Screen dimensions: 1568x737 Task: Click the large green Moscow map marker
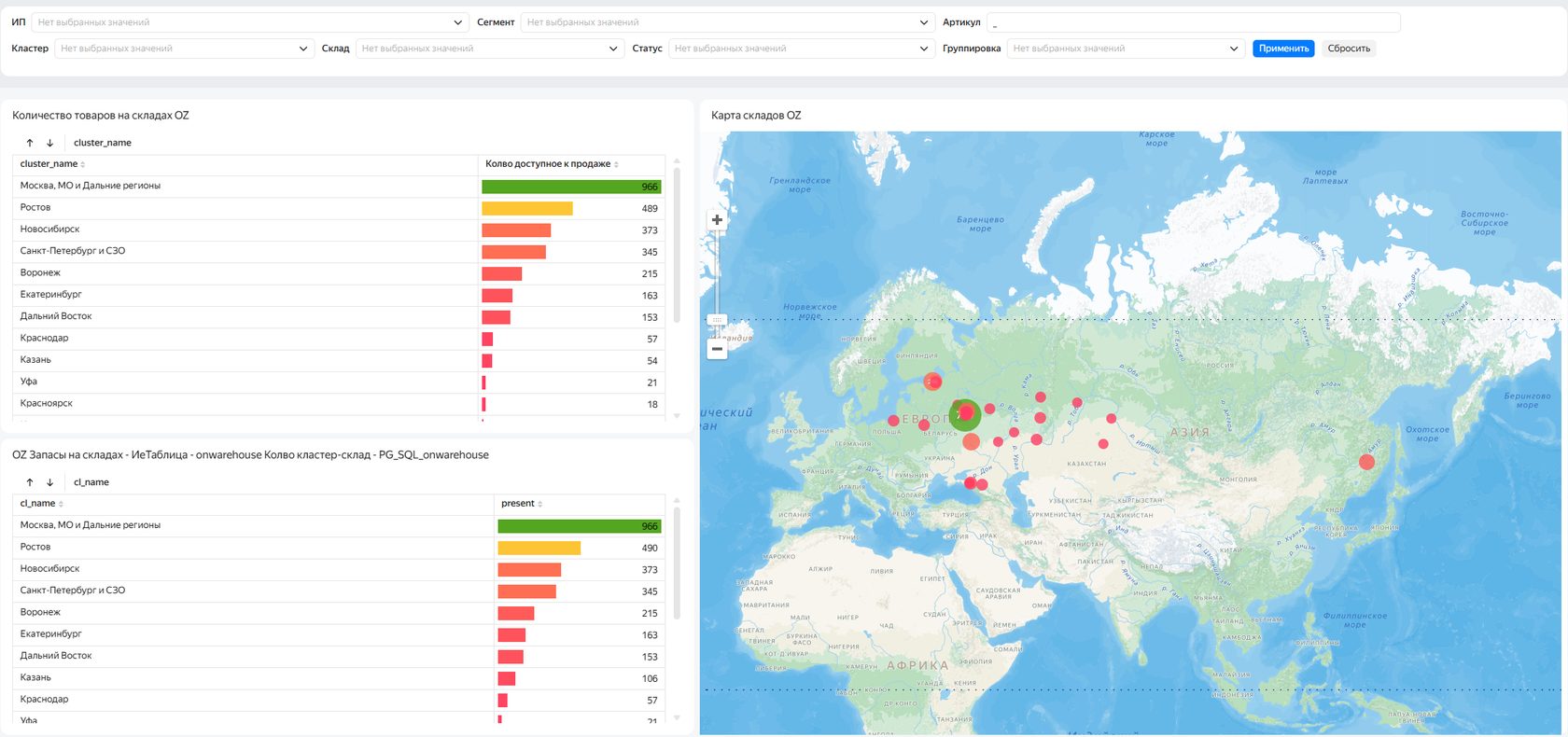[965, 414]
